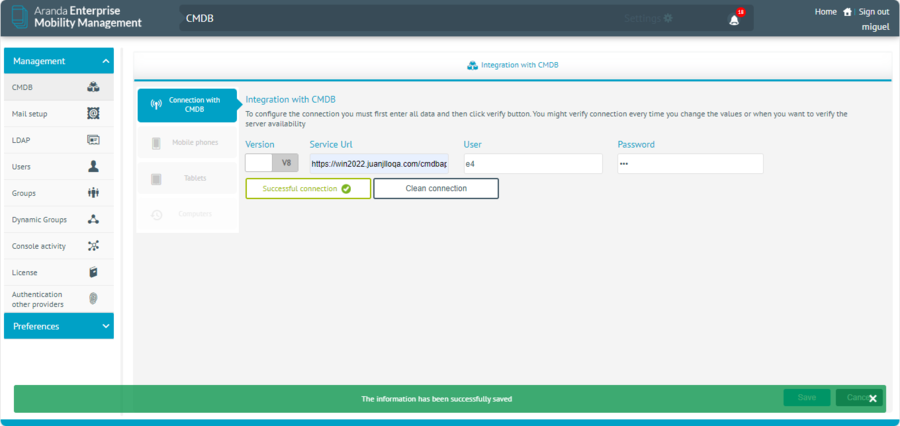Click the green check mark icon
The width and height of the screenshot is (900, 426).
(346, 188)
